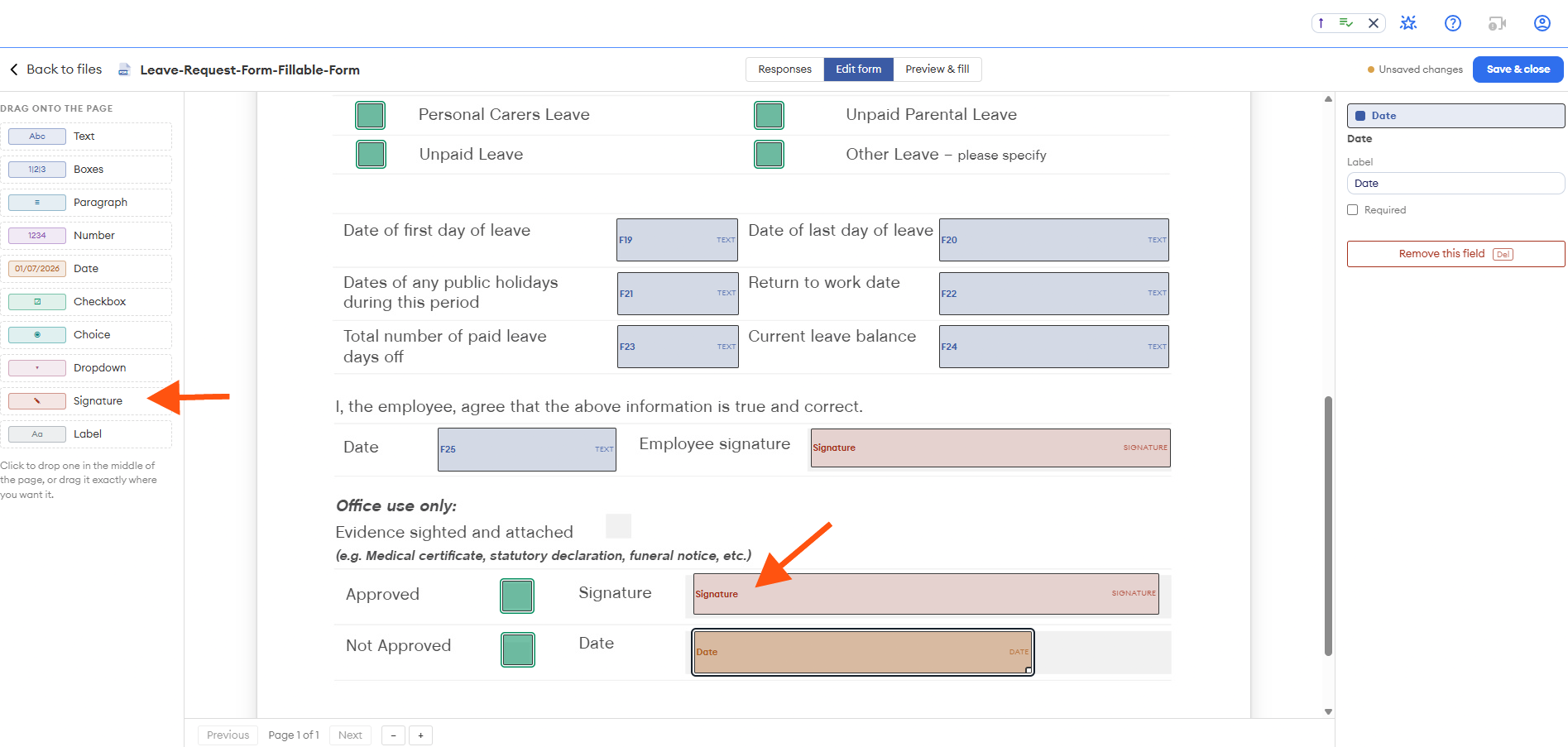Select the Unpaid Leave checkbox field
Viewport: 1568px width, 747px height.
click(x=371, y=154)
